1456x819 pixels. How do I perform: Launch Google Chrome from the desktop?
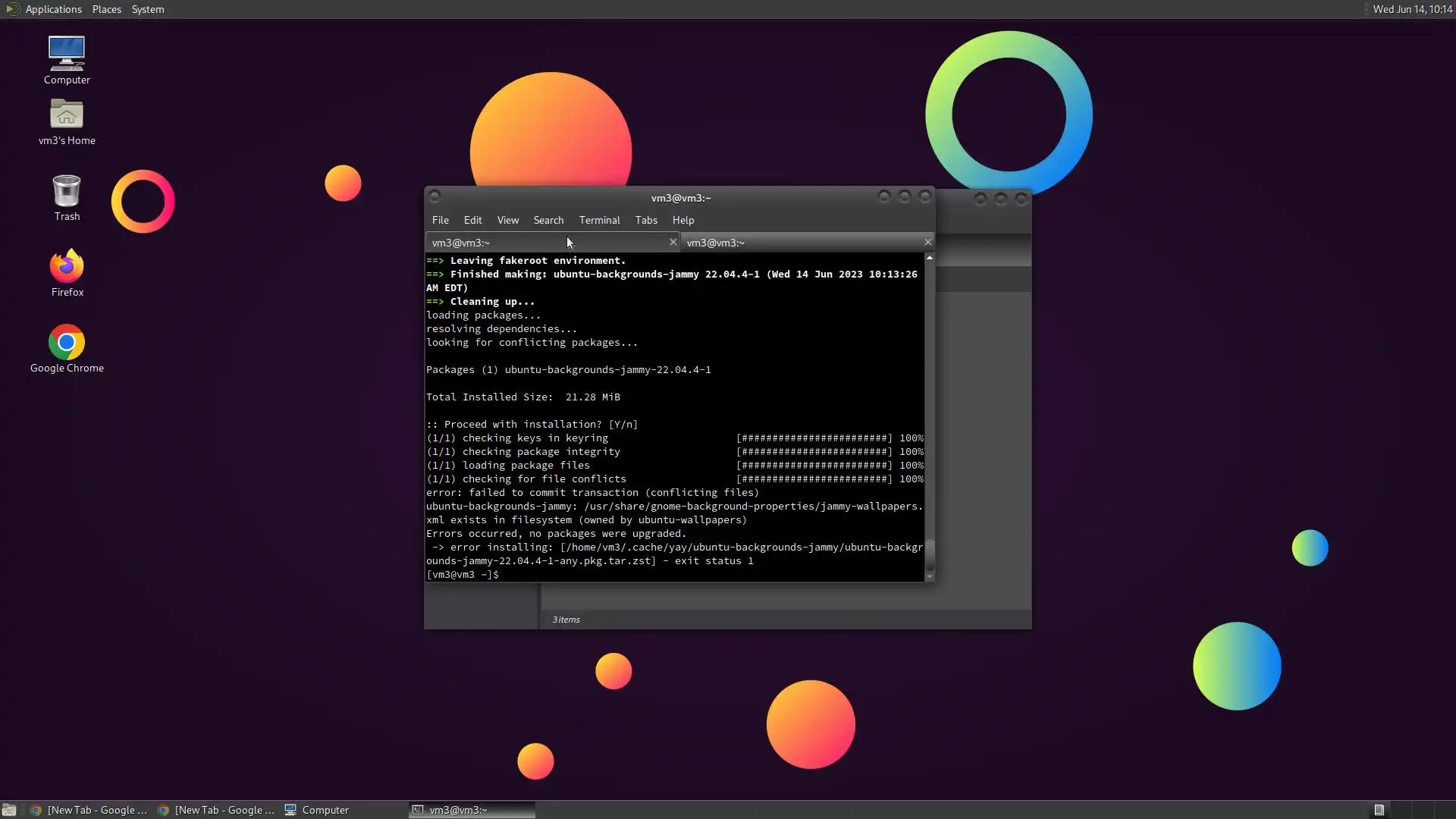pos(67,349)
